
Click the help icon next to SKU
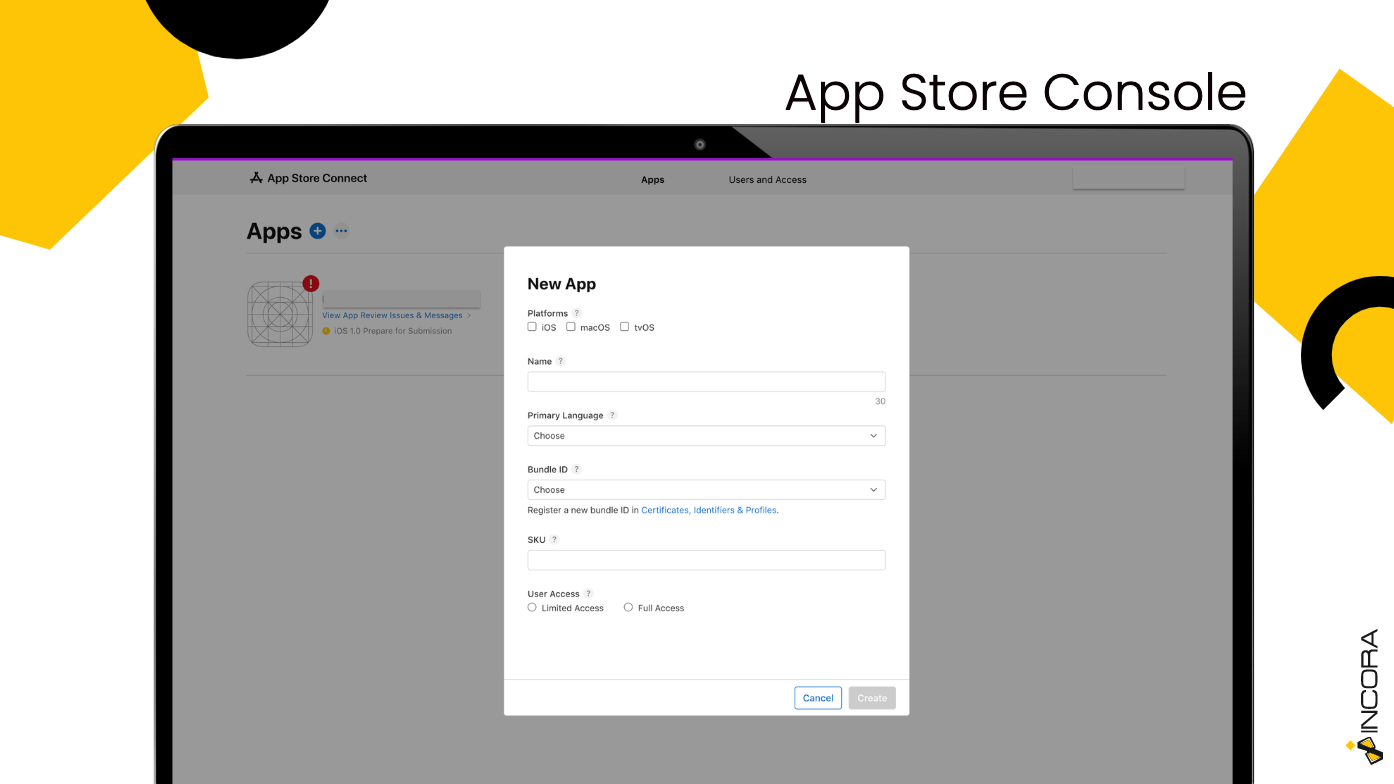point(555,539)
